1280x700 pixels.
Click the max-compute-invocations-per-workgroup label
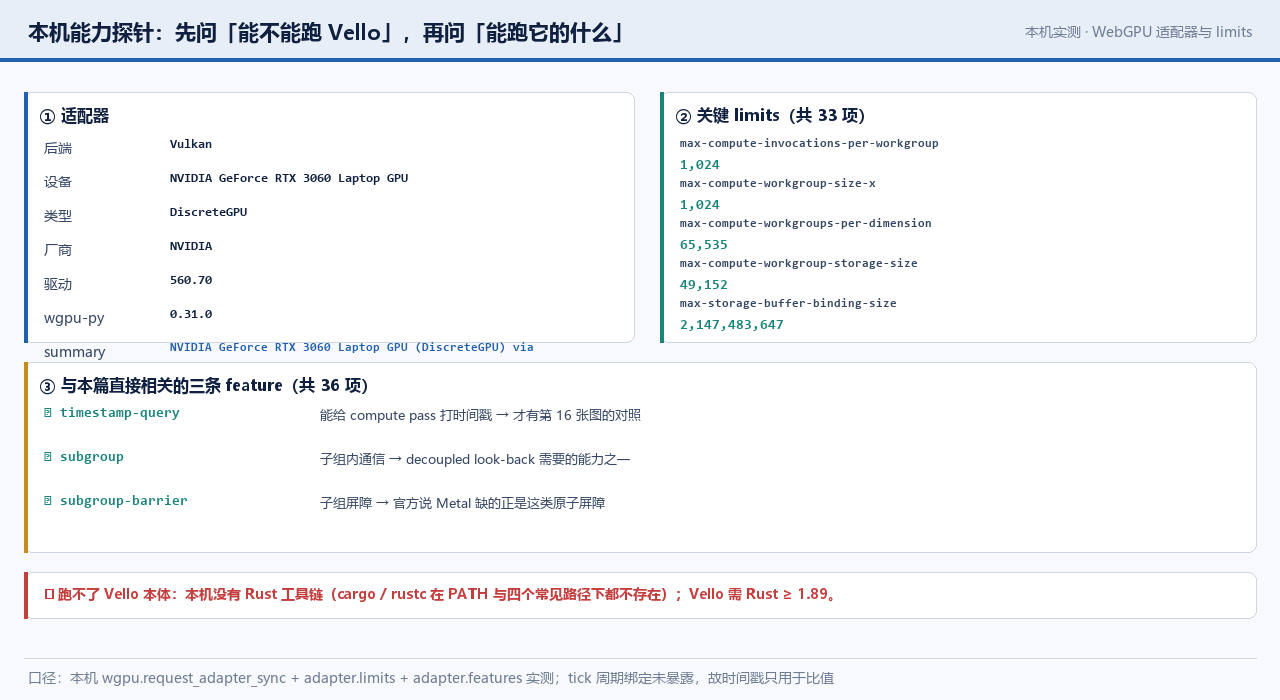pos(809,143)
